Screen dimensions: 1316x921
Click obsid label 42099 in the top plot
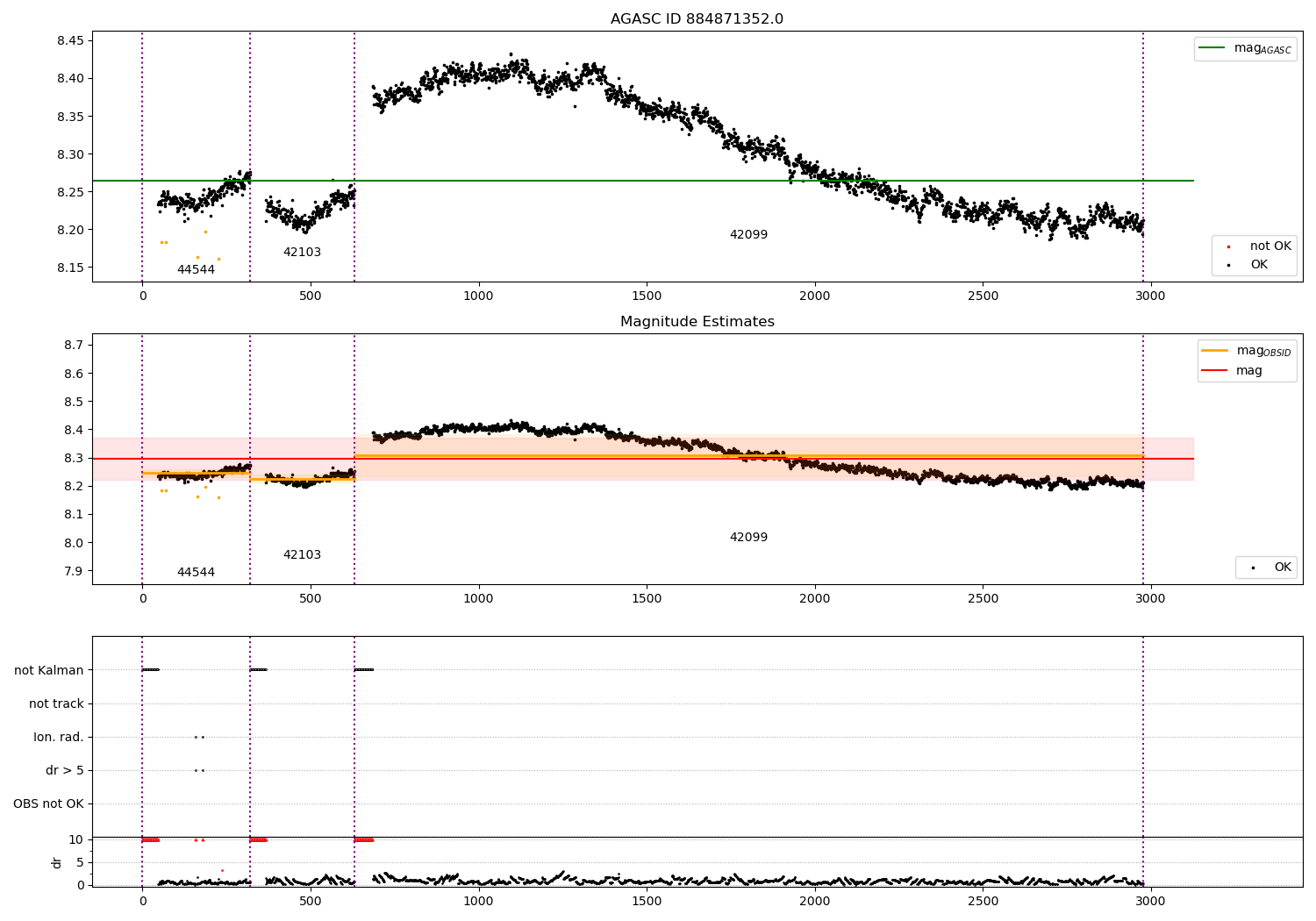pos(748,235)
